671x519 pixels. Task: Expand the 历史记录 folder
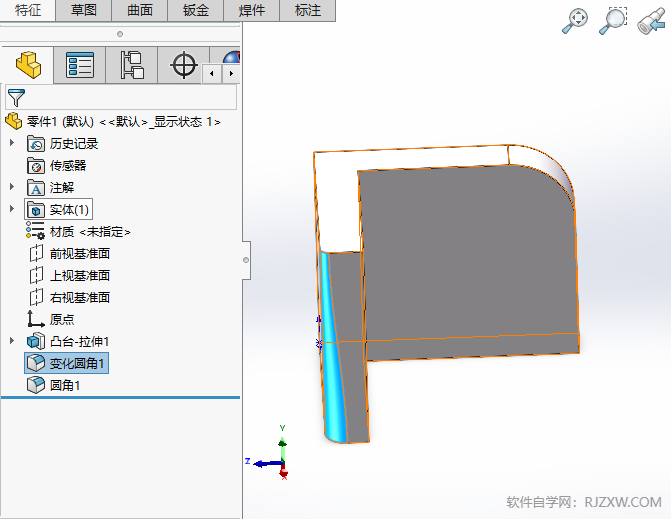click(12, 143)
